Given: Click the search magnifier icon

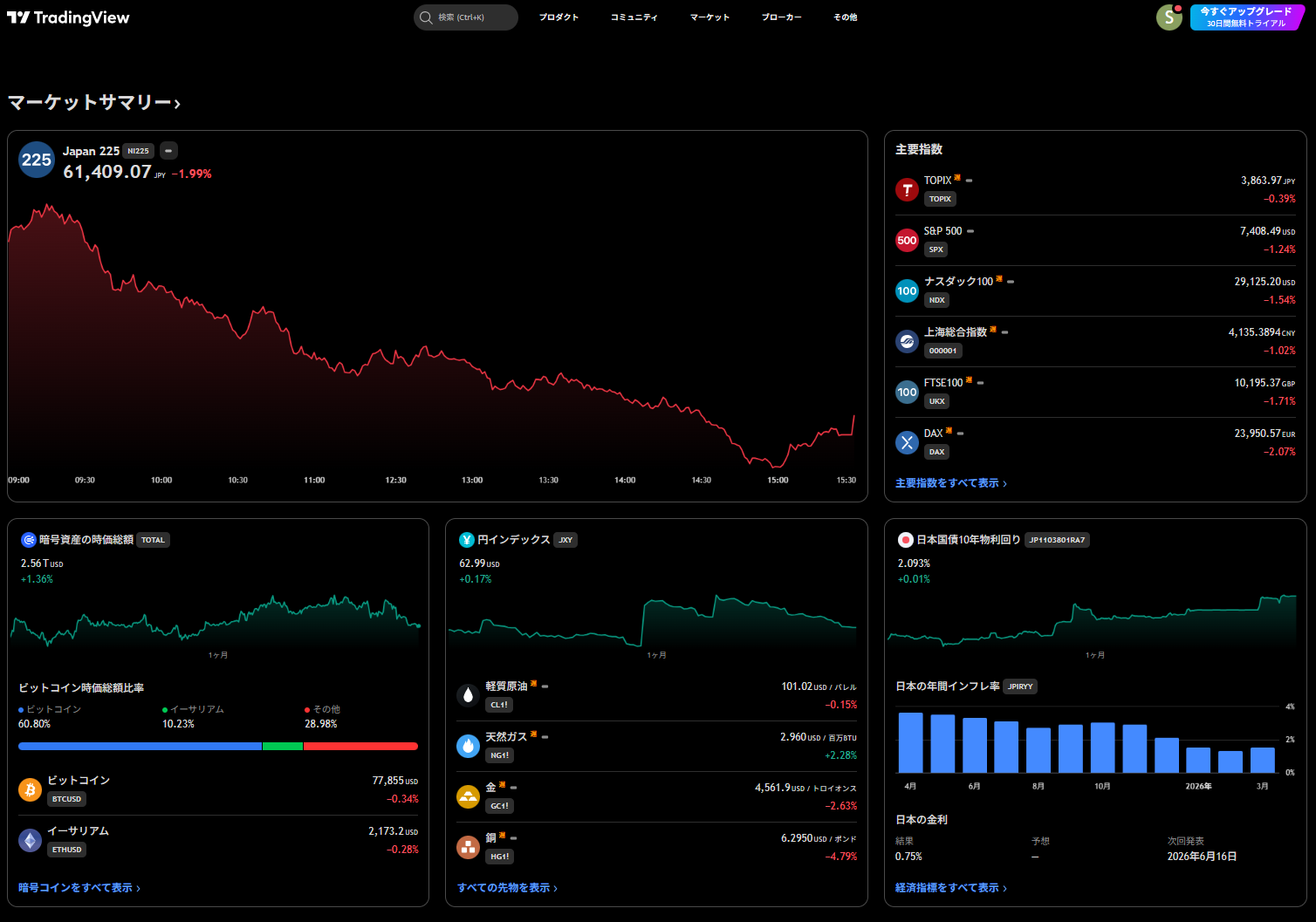Looking at the screenshot, I should pos(426,17).
